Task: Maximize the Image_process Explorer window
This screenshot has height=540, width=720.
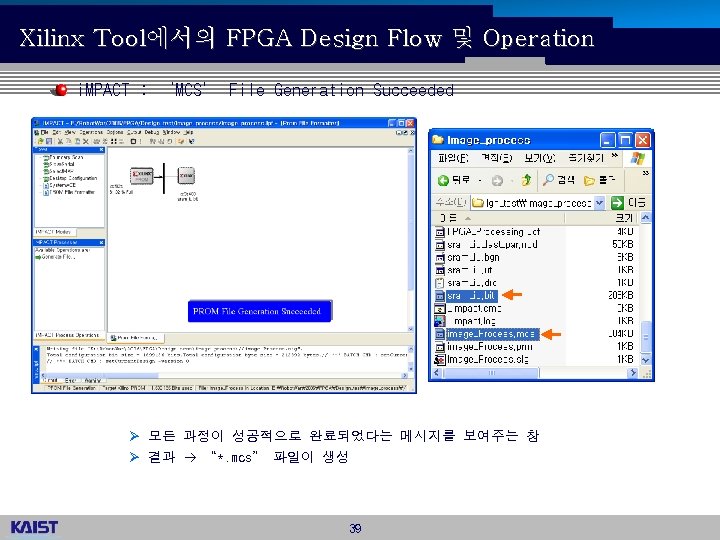Action: 624,140
